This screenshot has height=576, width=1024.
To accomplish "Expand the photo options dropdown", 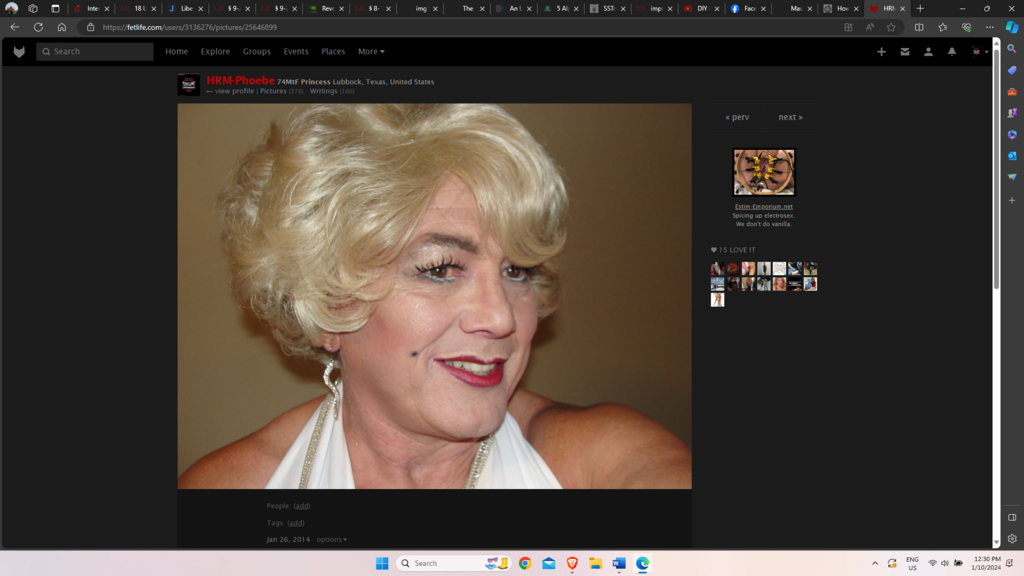I will [x=332, y=539].
